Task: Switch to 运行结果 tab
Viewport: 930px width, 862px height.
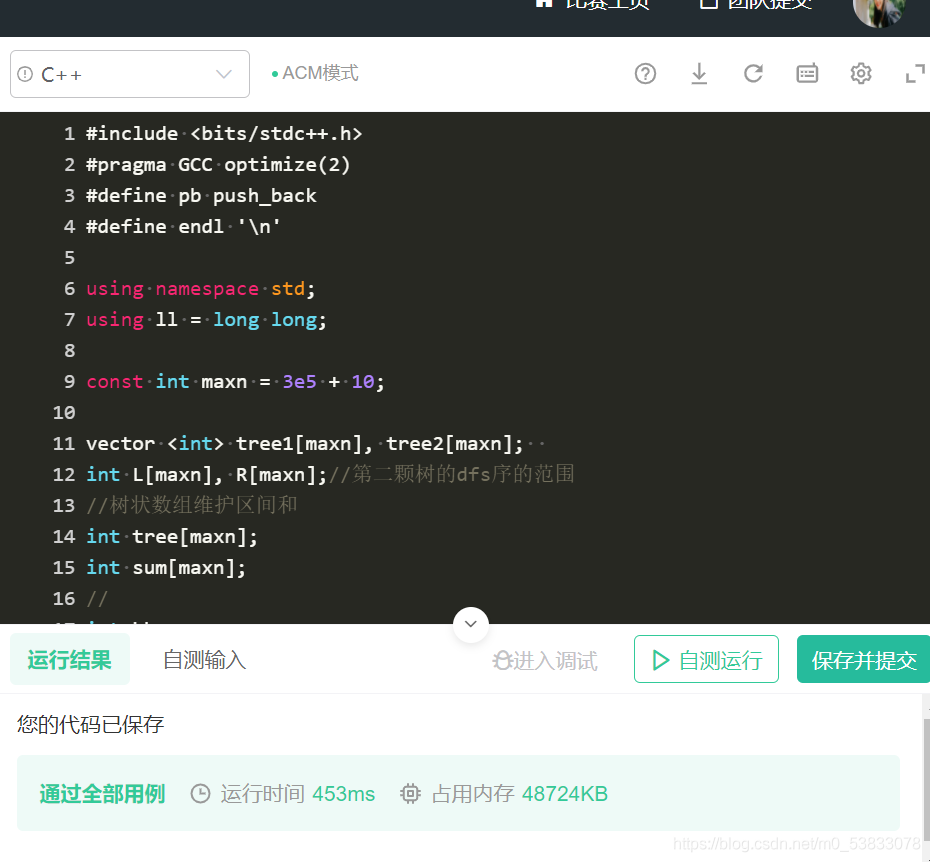Action: [69, 660]
